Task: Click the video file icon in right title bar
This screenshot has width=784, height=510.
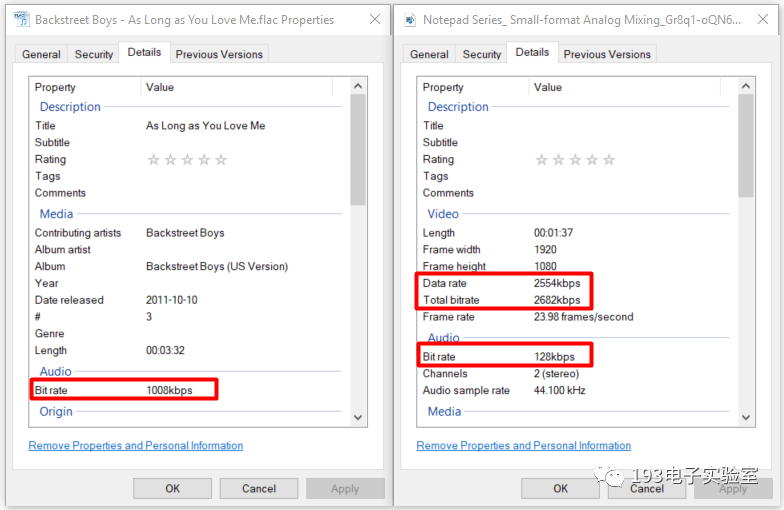Action: point(410,19)
